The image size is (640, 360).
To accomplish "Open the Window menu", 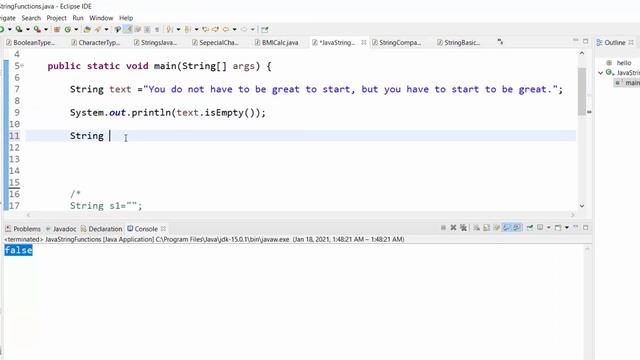I will [x=101, y=18].
